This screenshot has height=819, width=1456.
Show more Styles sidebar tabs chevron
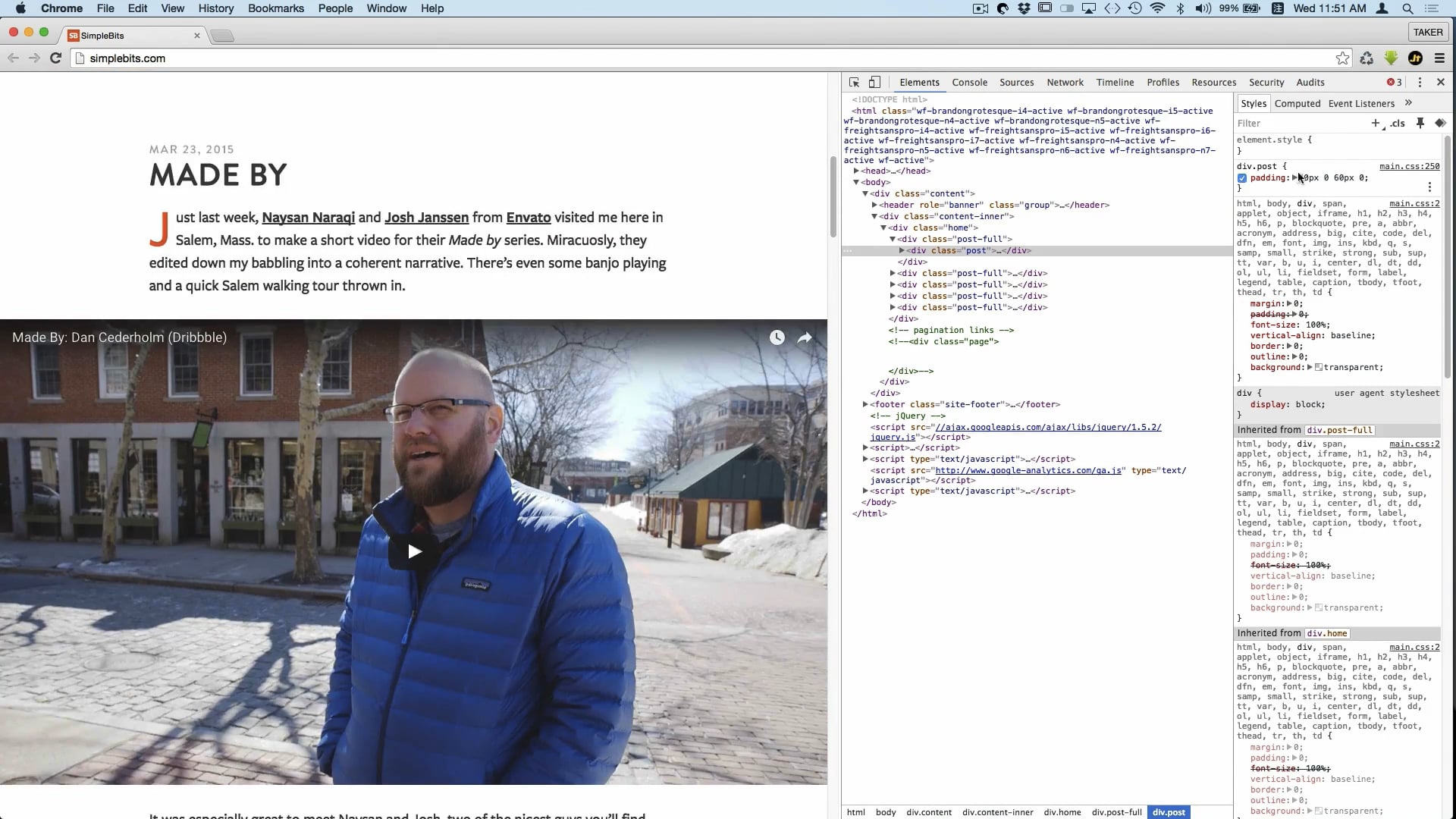pyautogui.click(x=1408, y=103)
